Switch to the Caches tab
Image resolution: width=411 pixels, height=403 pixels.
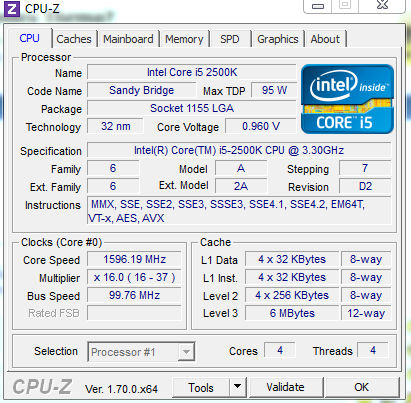click(x=74, y=39)
